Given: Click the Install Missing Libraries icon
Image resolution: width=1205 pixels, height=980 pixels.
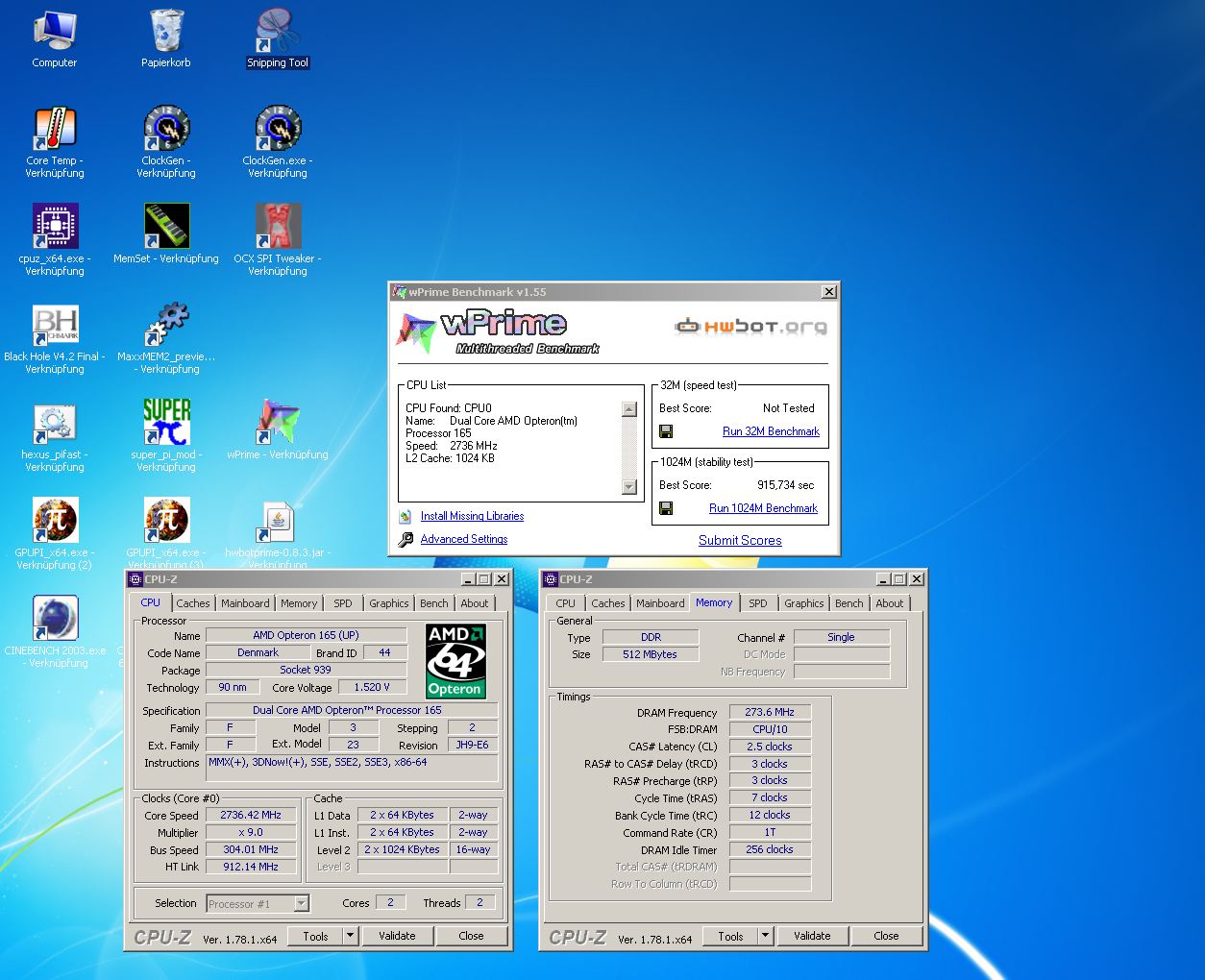Looking at the screenshot, I should click(x=406, y=516).
